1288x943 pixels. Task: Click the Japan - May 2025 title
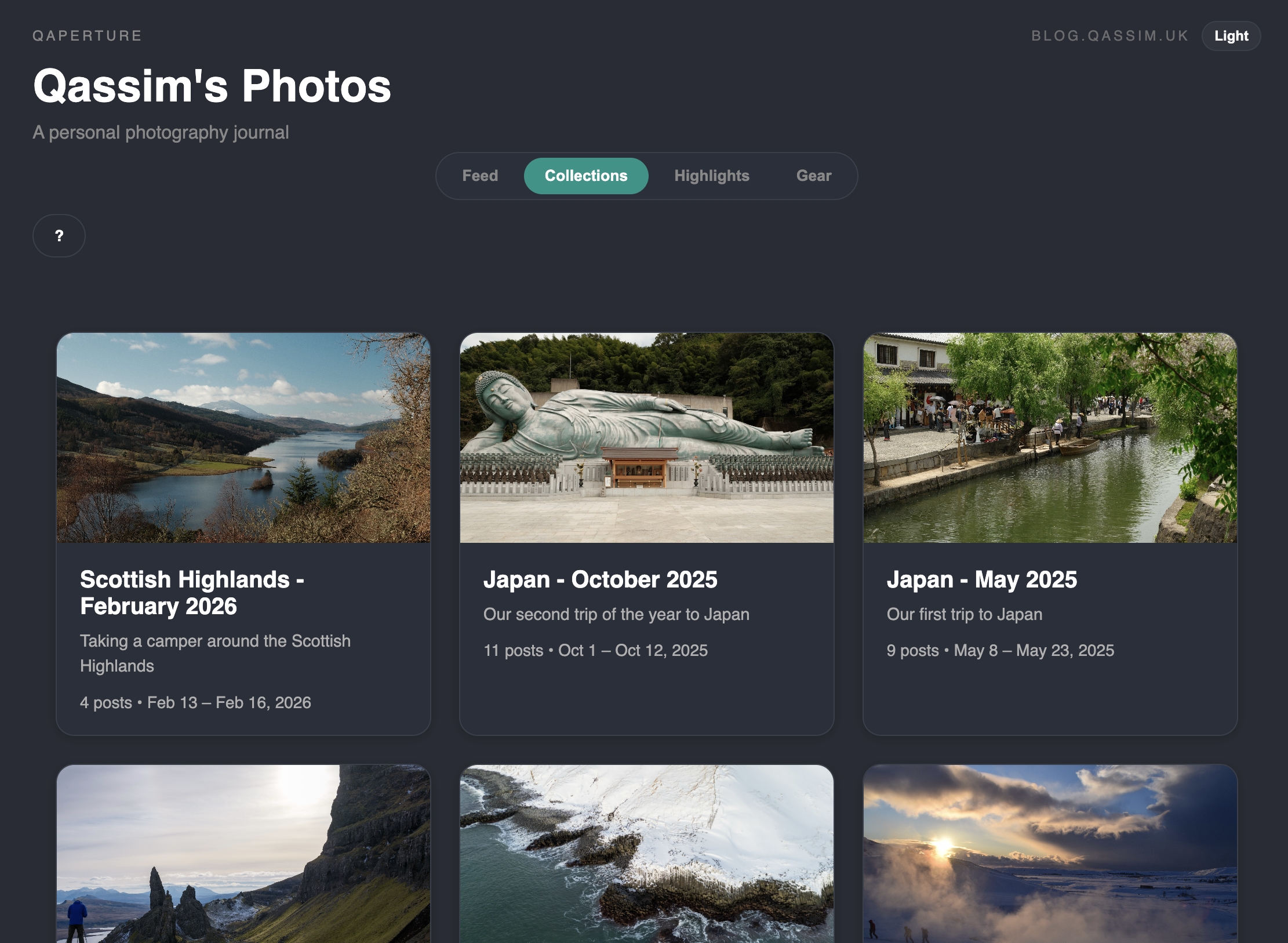click(x=981, y=579)
